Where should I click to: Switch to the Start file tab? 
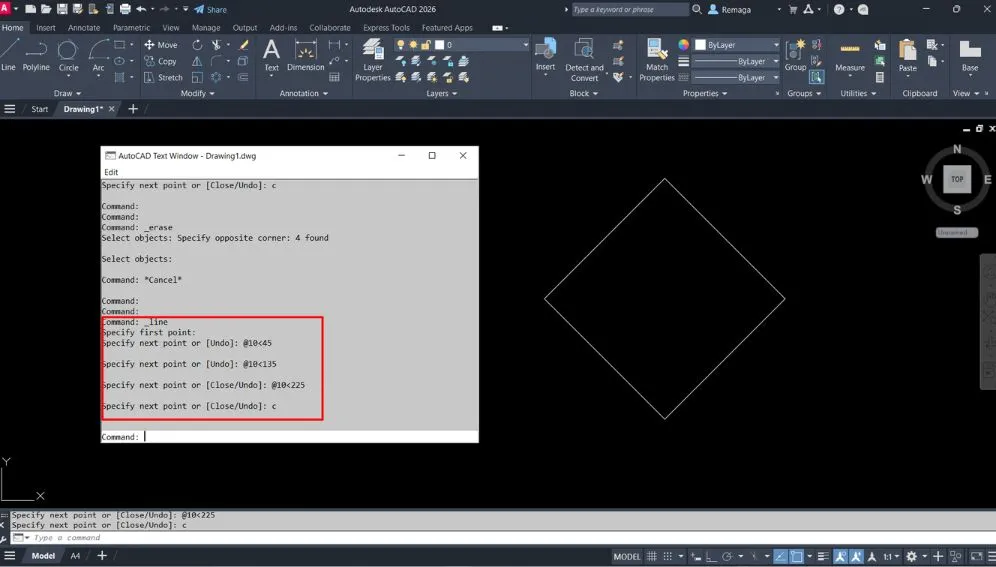[x=39, y=109]
